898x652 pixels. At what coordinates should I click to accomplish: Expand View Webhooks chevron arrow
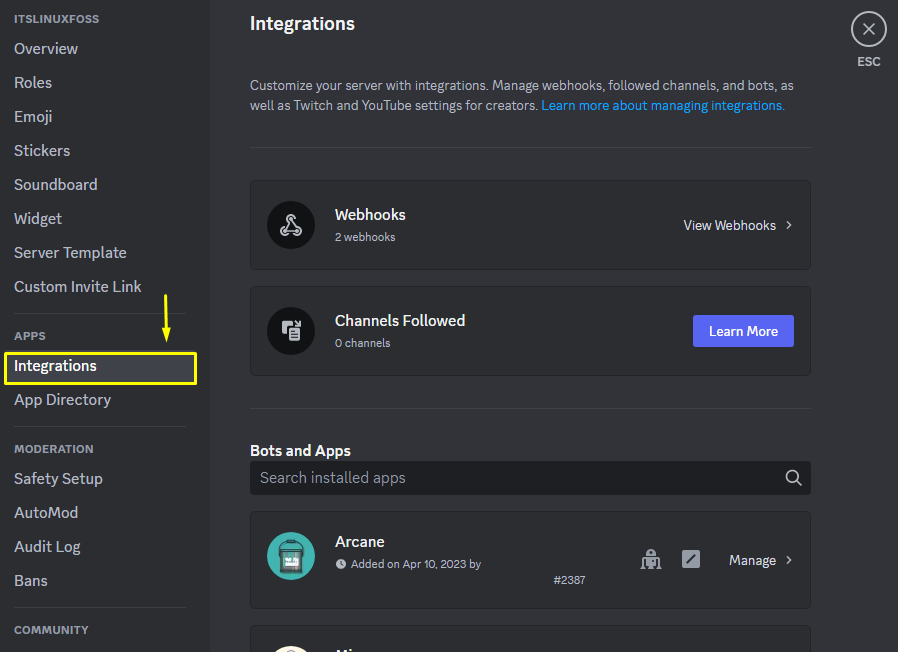click(789, 225)
